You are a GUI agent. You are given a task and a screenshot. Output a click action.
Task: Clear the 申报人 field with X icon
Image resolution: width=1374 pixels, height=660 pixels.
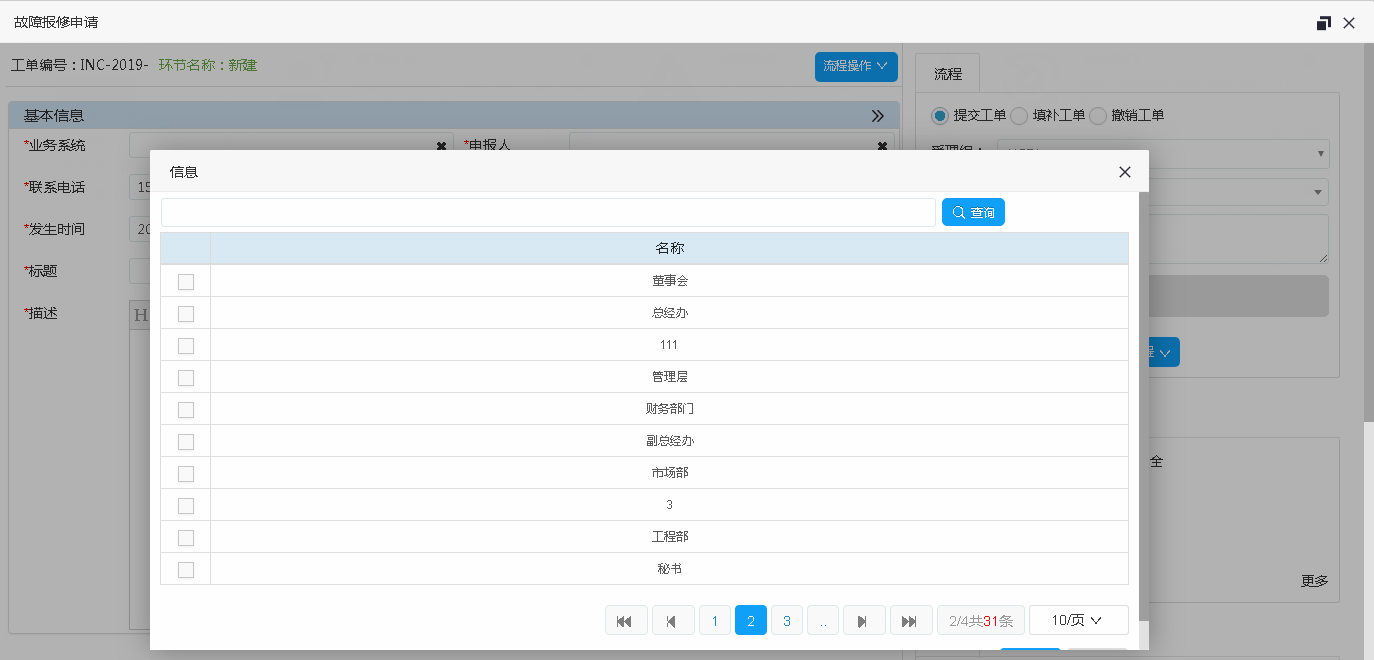882,146
